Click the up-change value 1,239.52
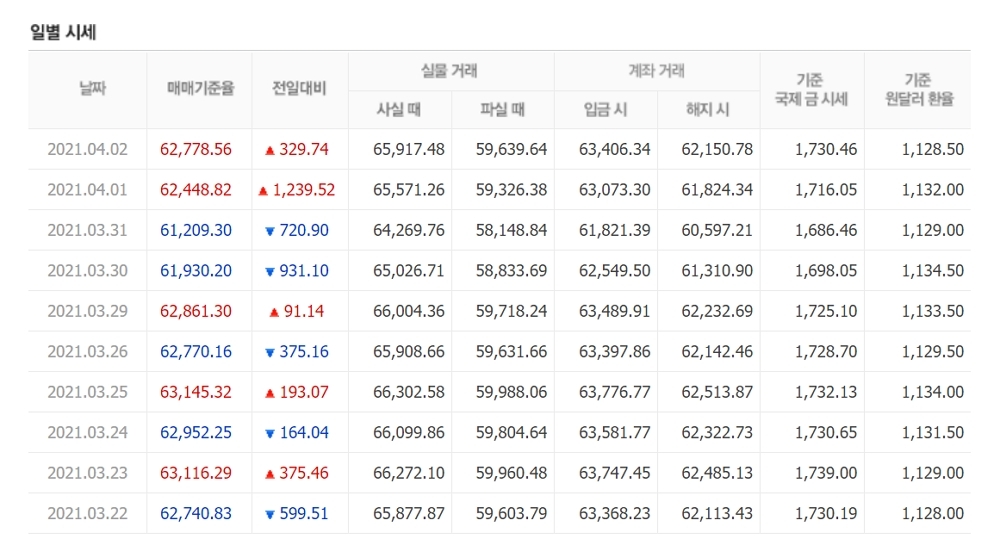 click(x=304, y=190)
